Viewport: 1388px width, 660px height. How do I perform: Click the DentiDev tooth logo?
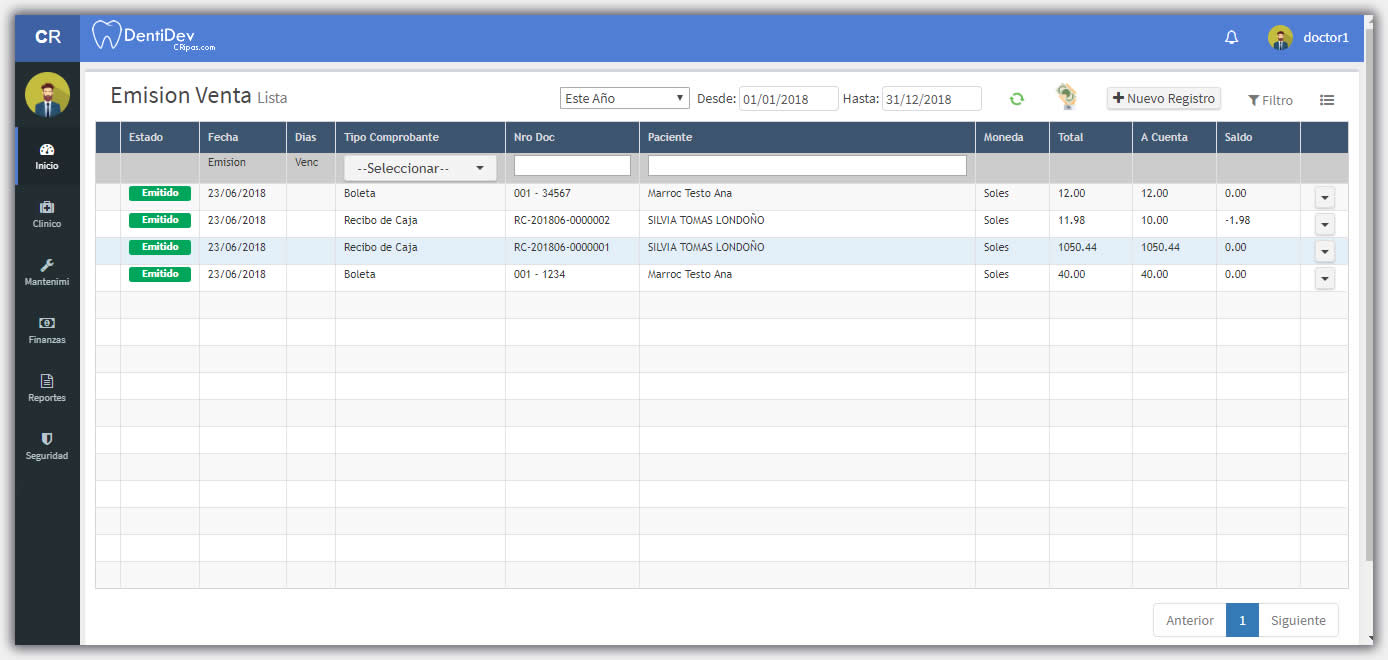[x=105, y=35]
